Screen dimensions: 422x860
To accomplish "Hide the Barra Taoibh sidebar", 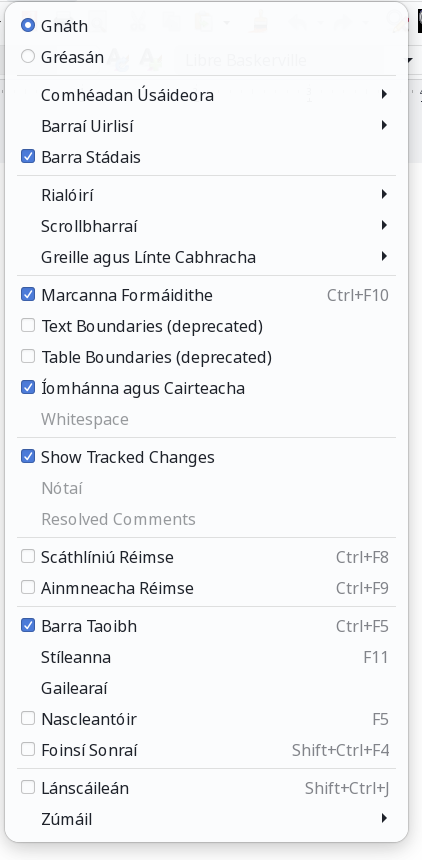I will coord(28,626).
